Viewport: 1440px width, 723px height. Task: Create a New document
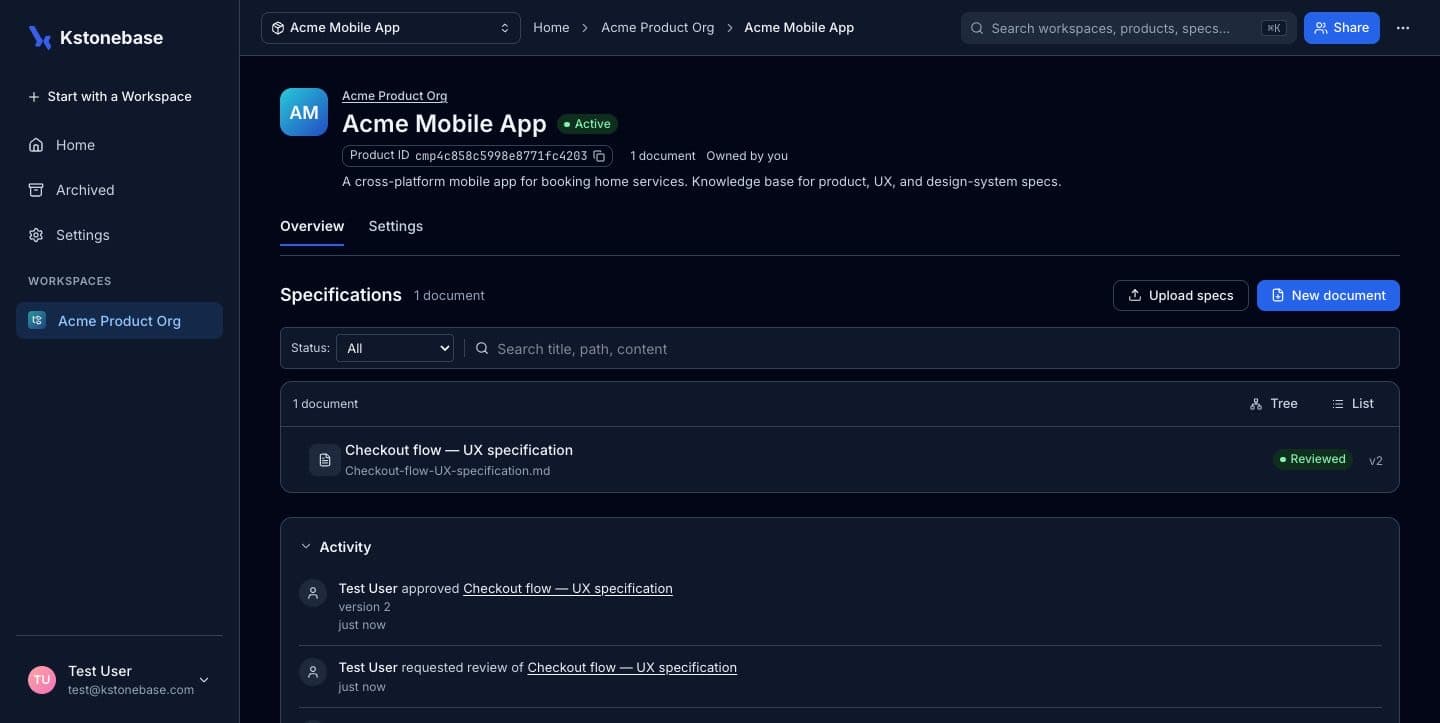(x=1328, y=295)
